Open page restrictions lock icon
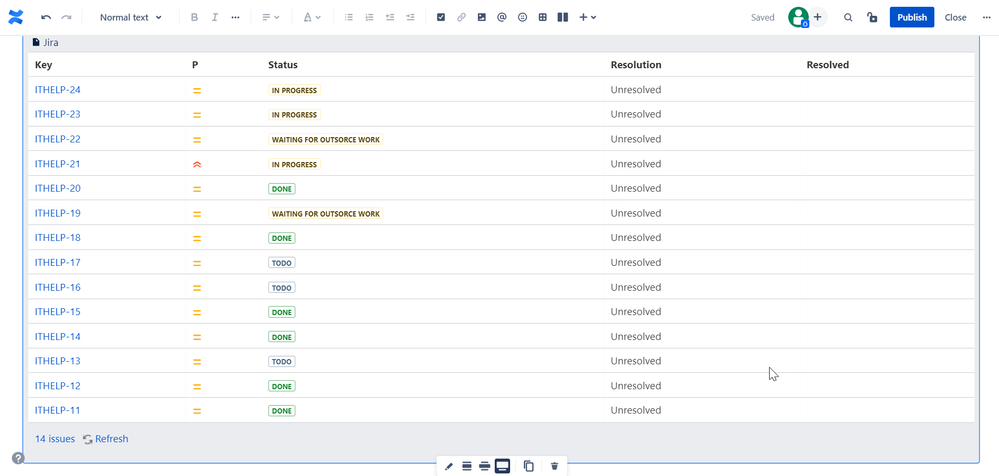The image size is (999, 476). (x=872, y=17)
